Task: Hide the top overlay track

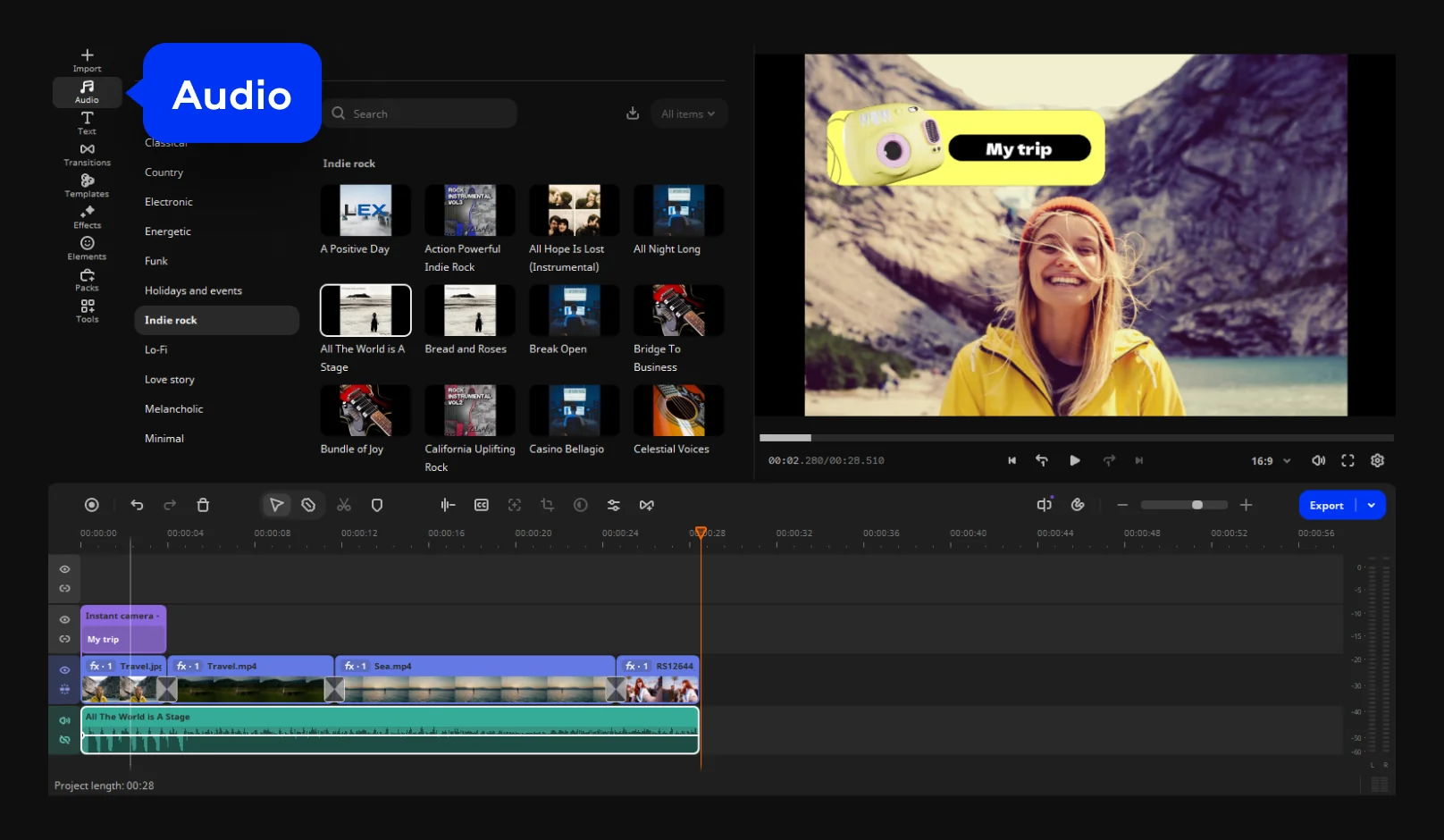Action: click(x=64, y=569)
